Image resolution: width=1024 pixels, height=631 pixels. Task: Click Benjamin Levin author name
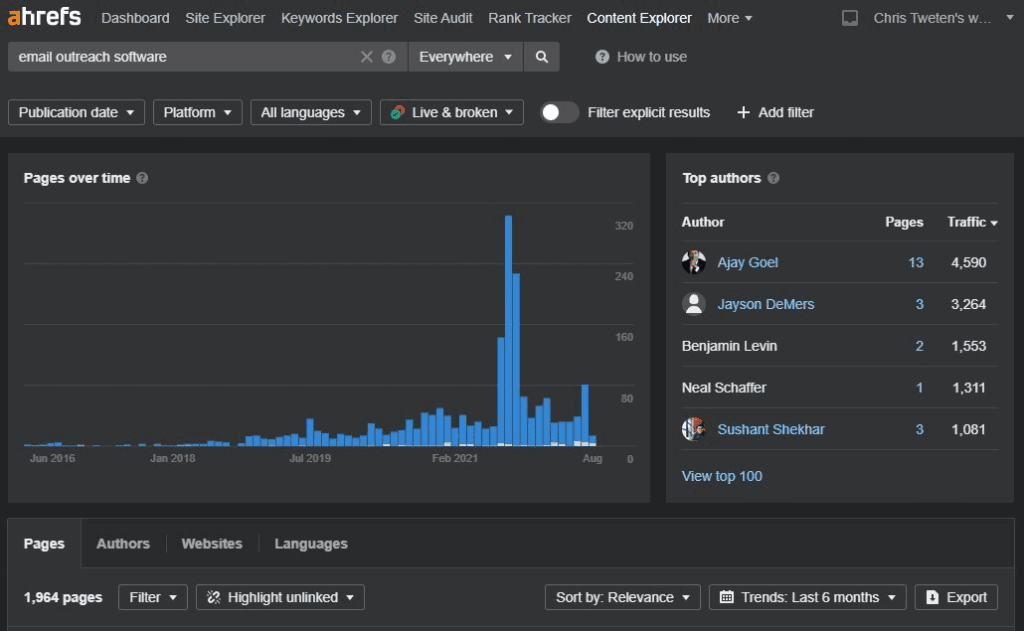729,346
